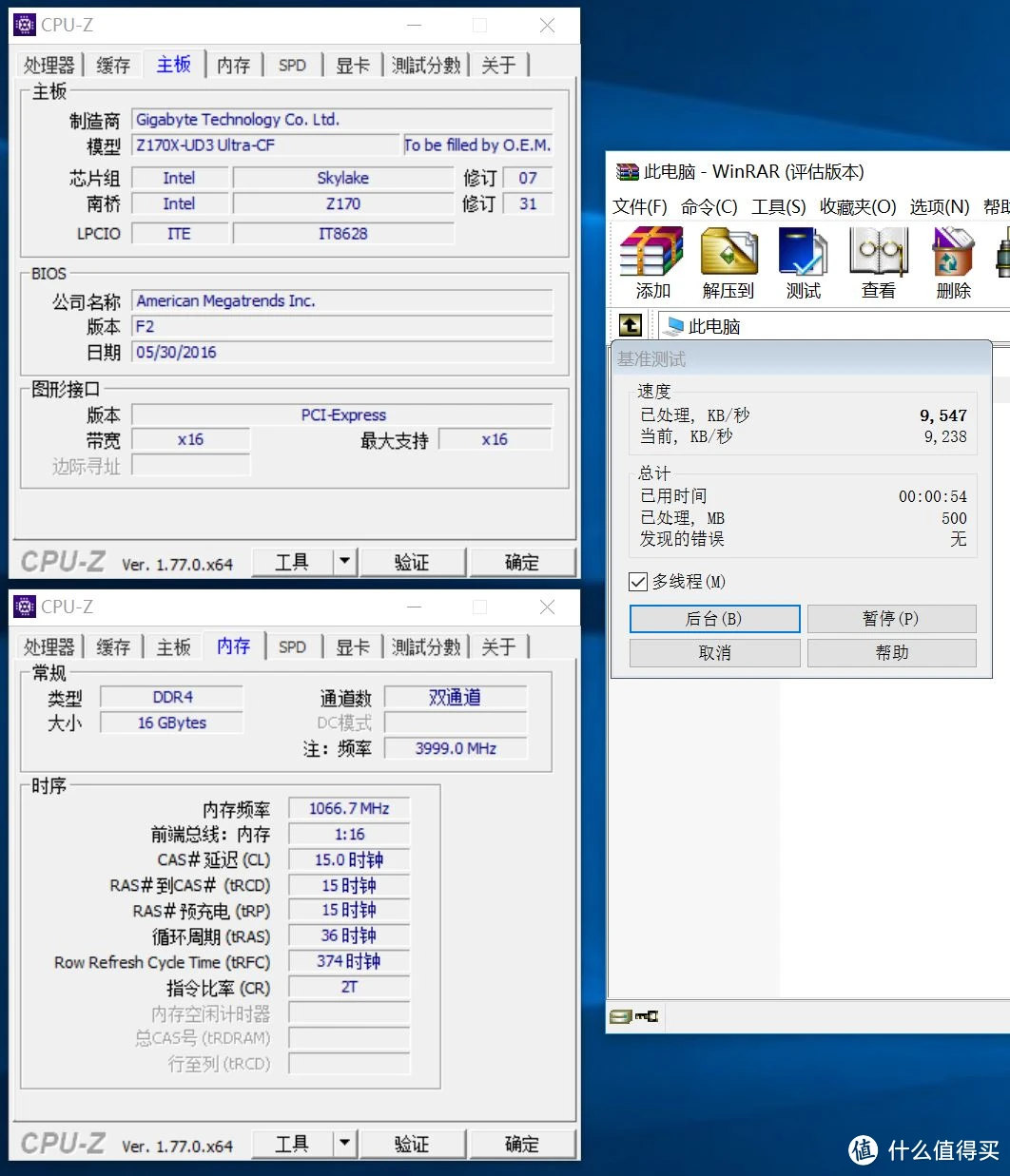Click the up-one-level folder arrow icon
This screenshot has height=1176, width=1010.
[x=630, y=325]
